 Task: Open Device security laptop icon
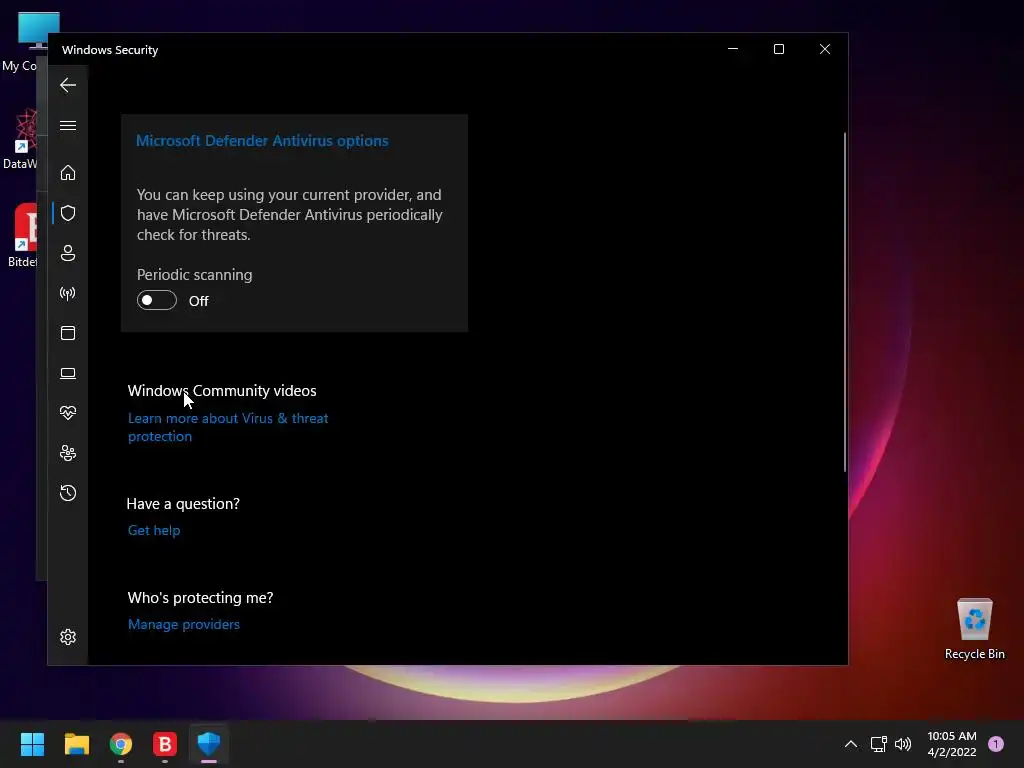tap(68, 373)
